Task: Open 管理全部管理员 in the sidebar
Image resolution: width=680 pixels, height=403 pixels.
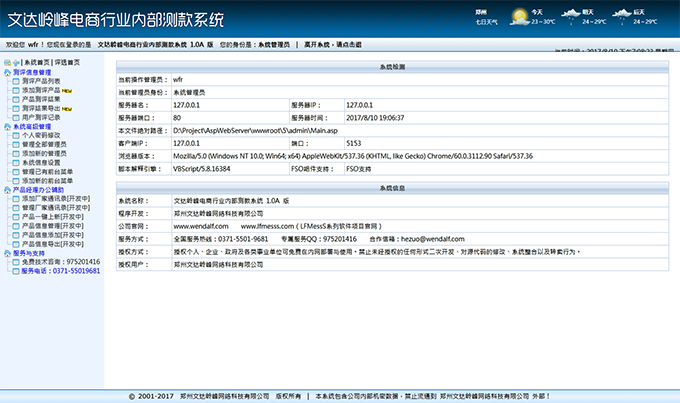Action: point(46,144)
